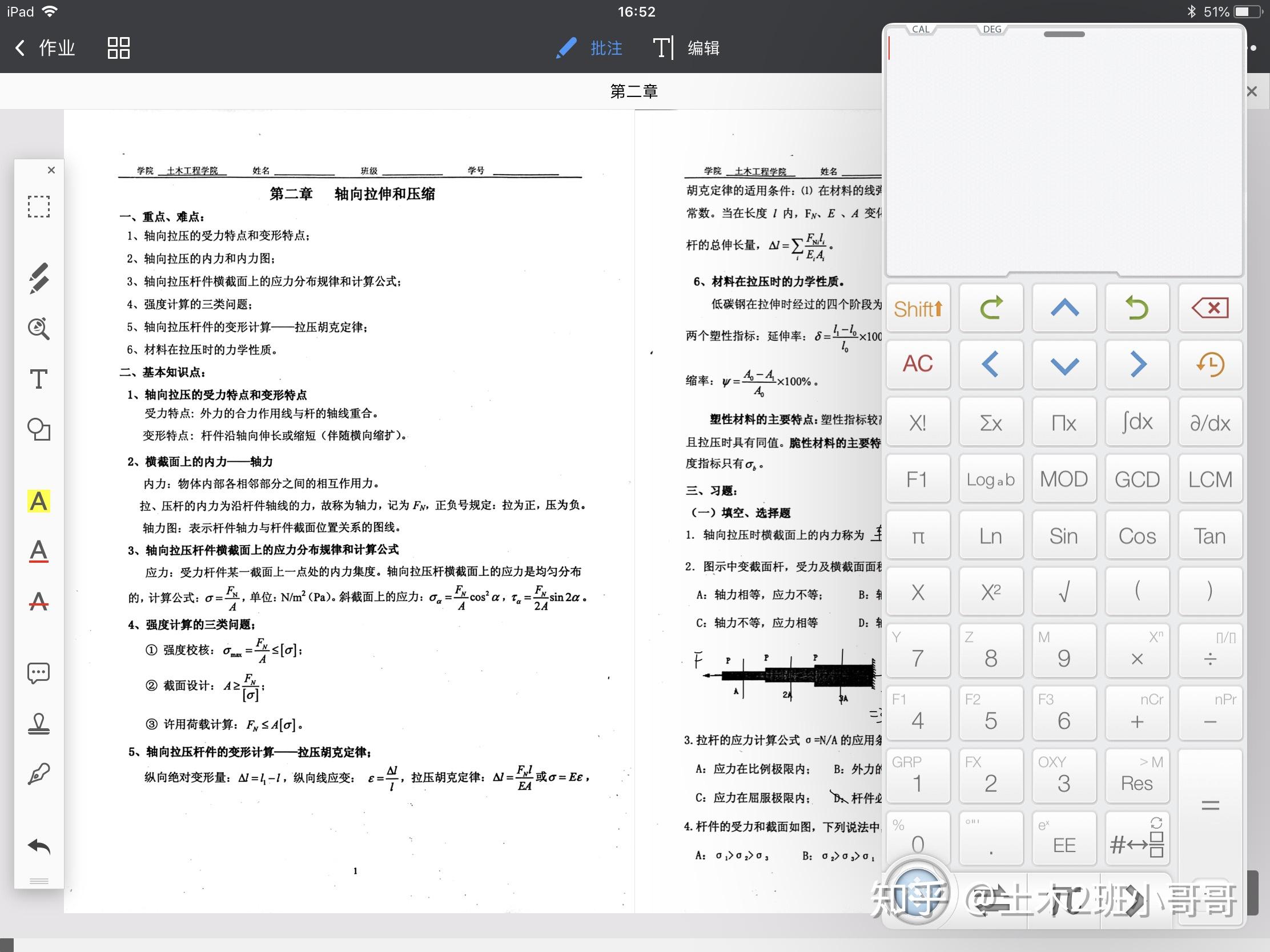Open calculator history

point(1210,364)
